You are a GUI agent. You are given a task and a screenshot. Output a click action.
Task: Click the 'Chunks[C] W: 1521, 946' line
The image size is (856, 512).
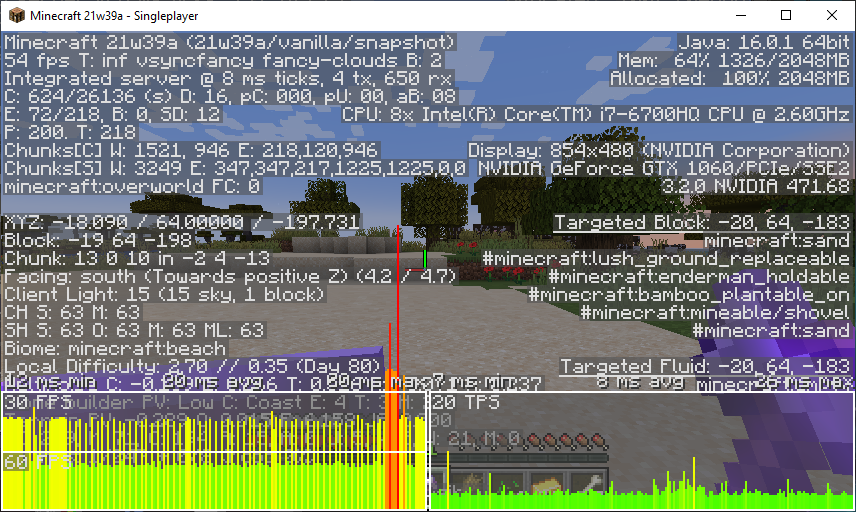(x=192, y=150)
